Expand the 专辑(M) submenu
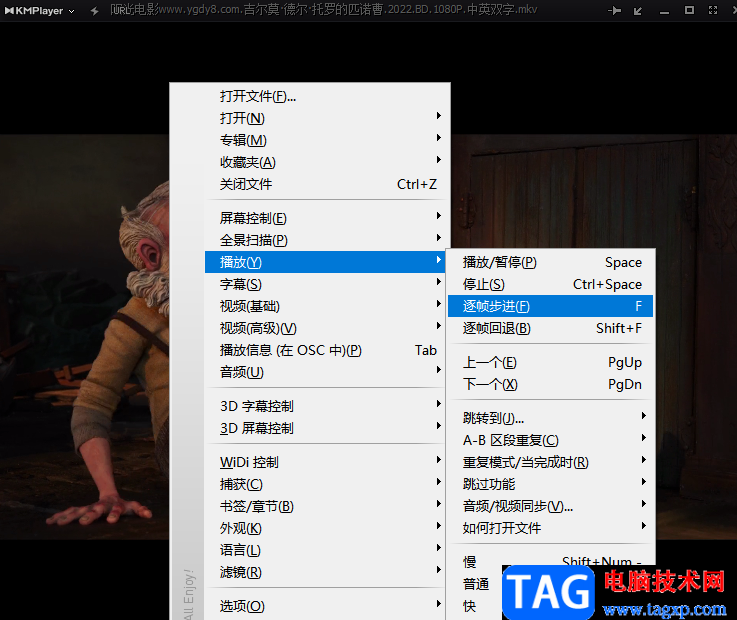737x620 pixels. 325,140
